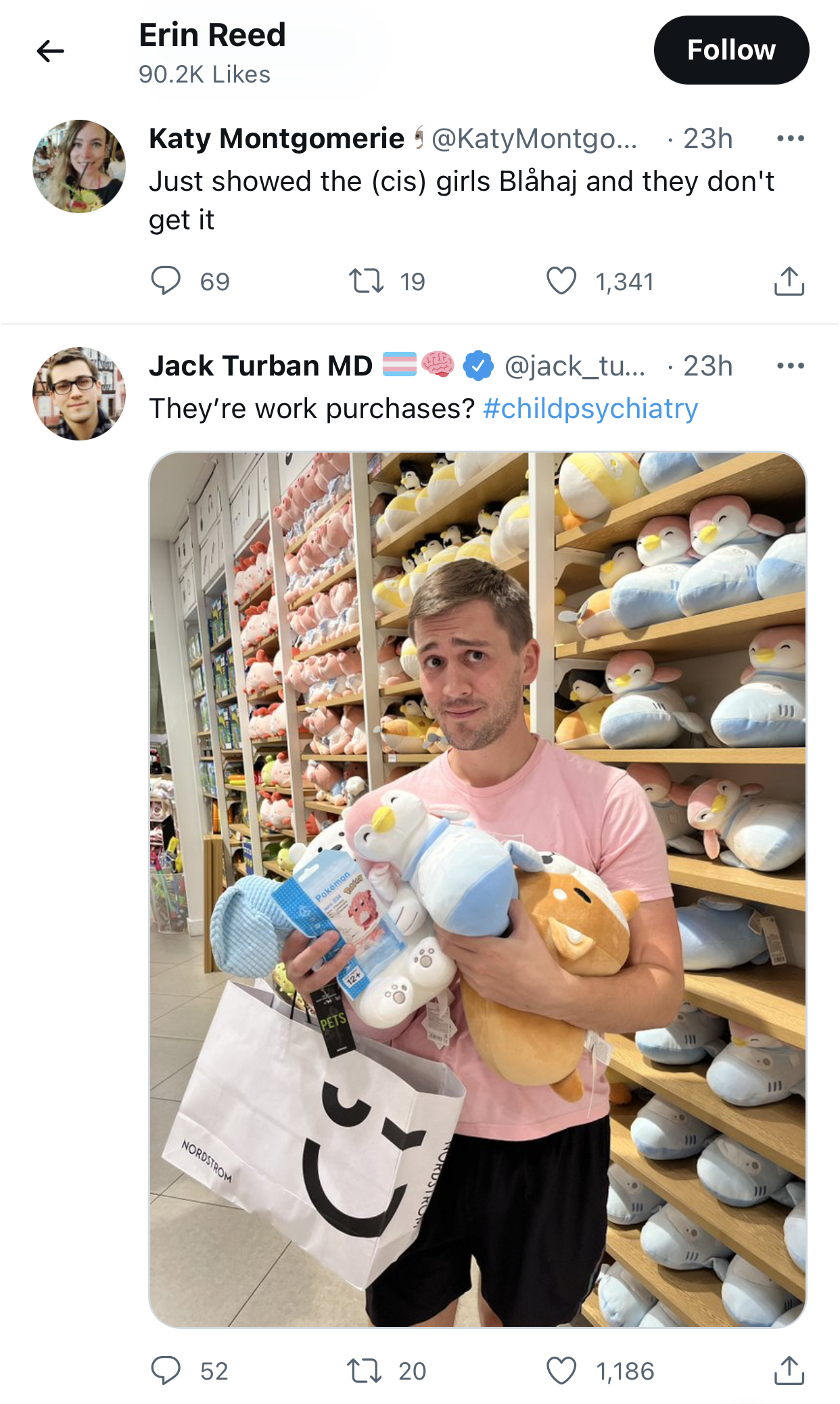View the plush toy store photo
Viewport: 840px width, 1404px height.
click(x=477, y=890)
